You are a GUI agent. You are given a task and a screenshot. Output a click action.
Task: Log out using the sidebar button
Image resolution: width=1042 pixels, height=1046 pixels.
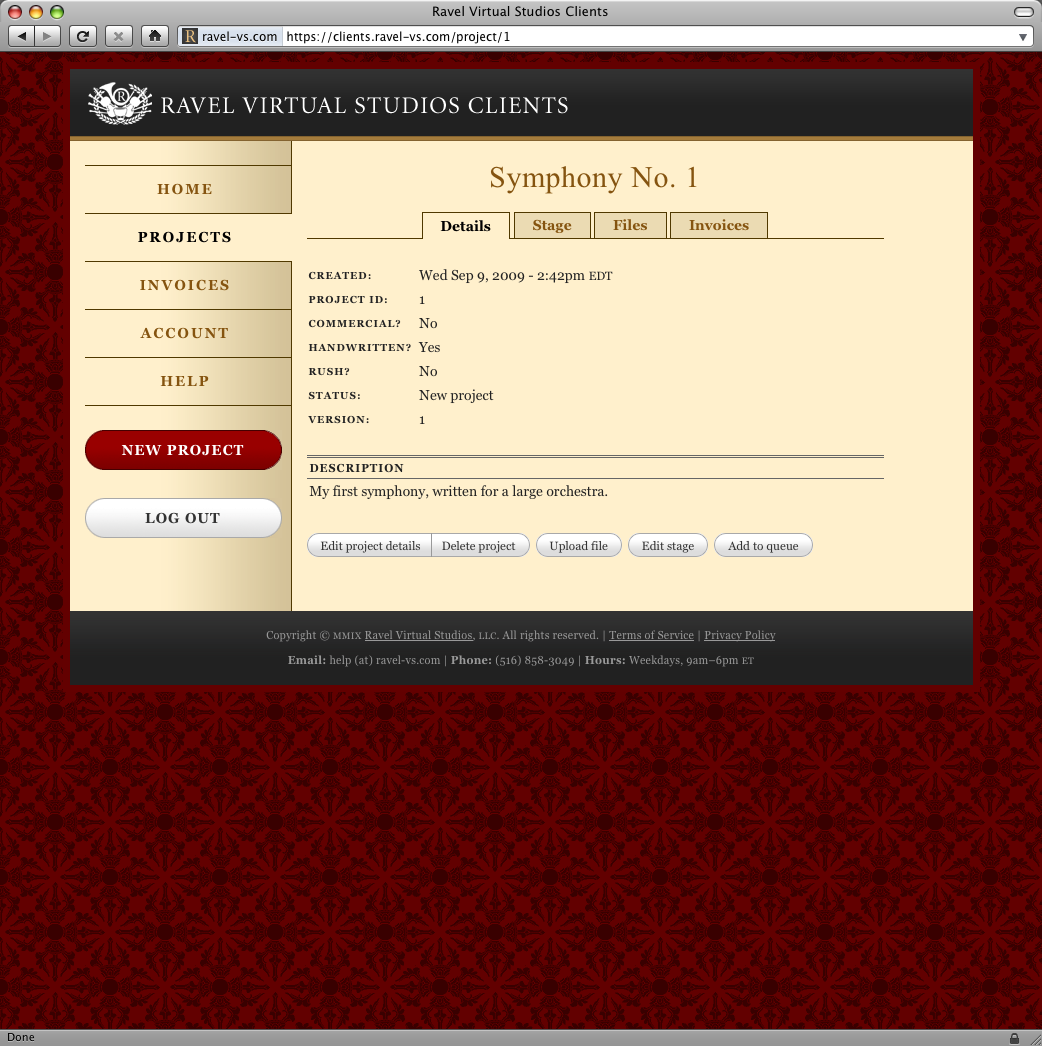coord(183,518)
